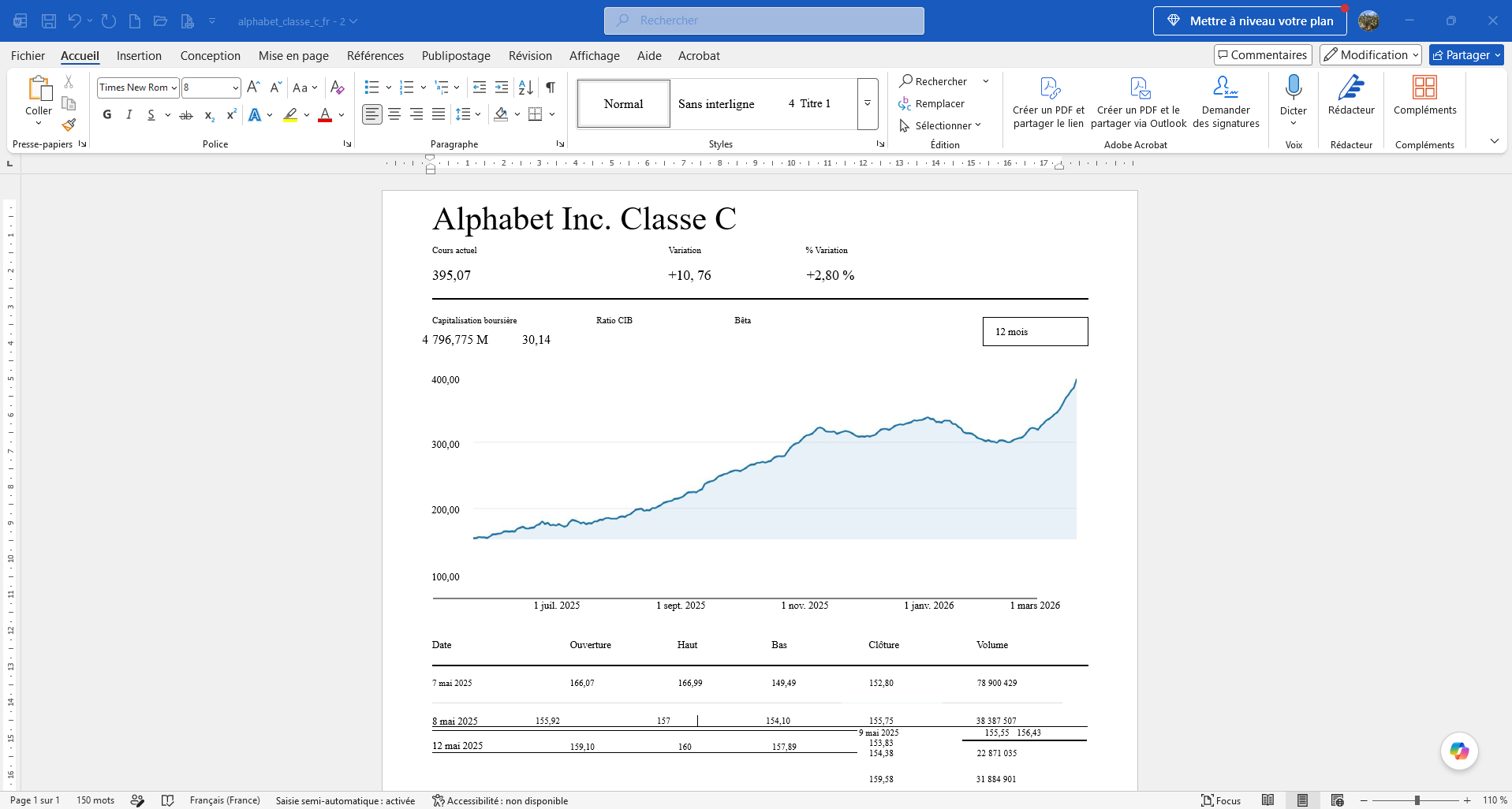
Task: Enable Focus mode in status bar
Action: [x=1220, y=800]
